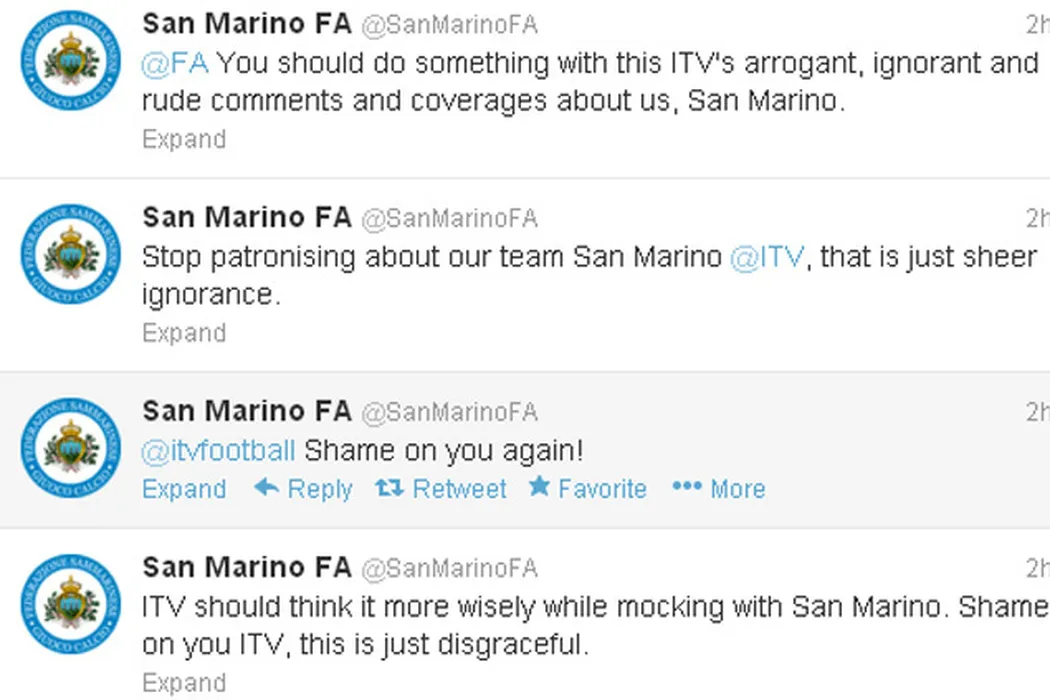Click avatar of the @itvfootball tweet
This screenshot has height=700, width=1050.
70,448
